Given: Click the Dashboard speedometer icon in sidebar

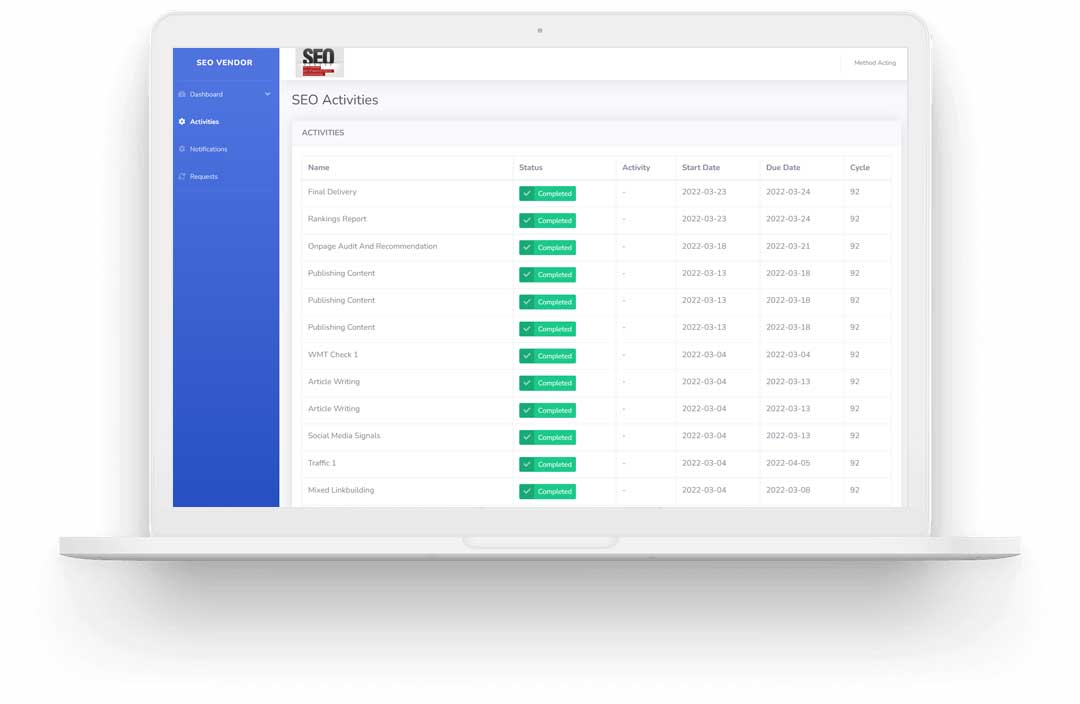Looking at the screenshot, I should 182,94.
